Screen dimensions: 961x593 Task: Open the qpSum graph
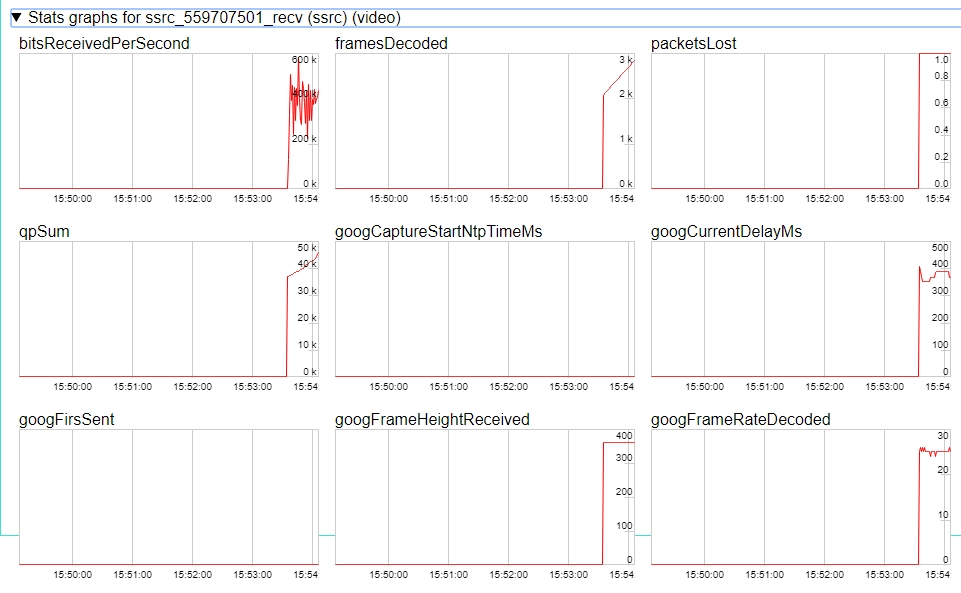pos(168,309)
